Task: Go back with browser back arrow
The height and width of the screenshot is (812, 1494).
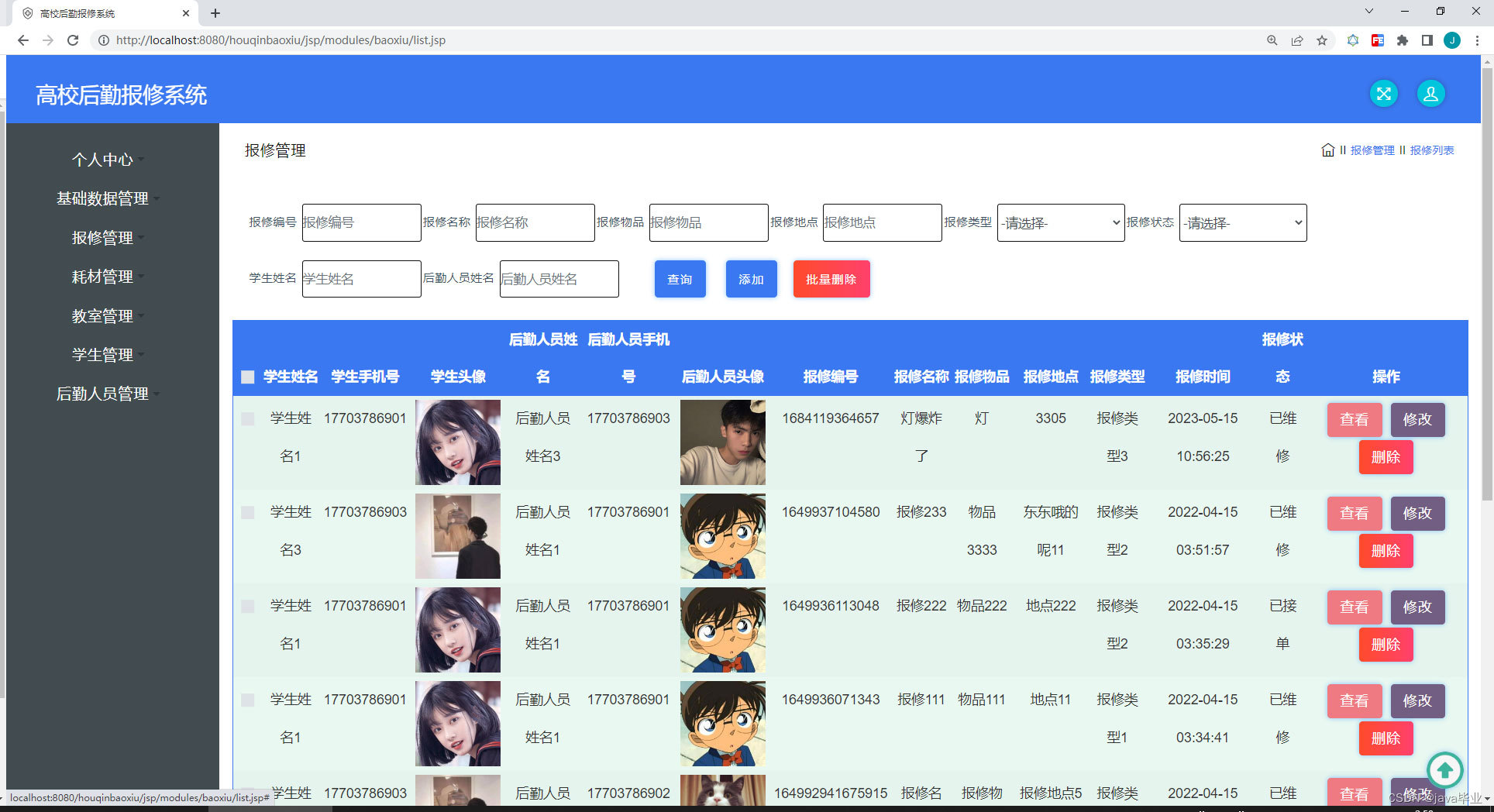Action: tap(23, 40)
